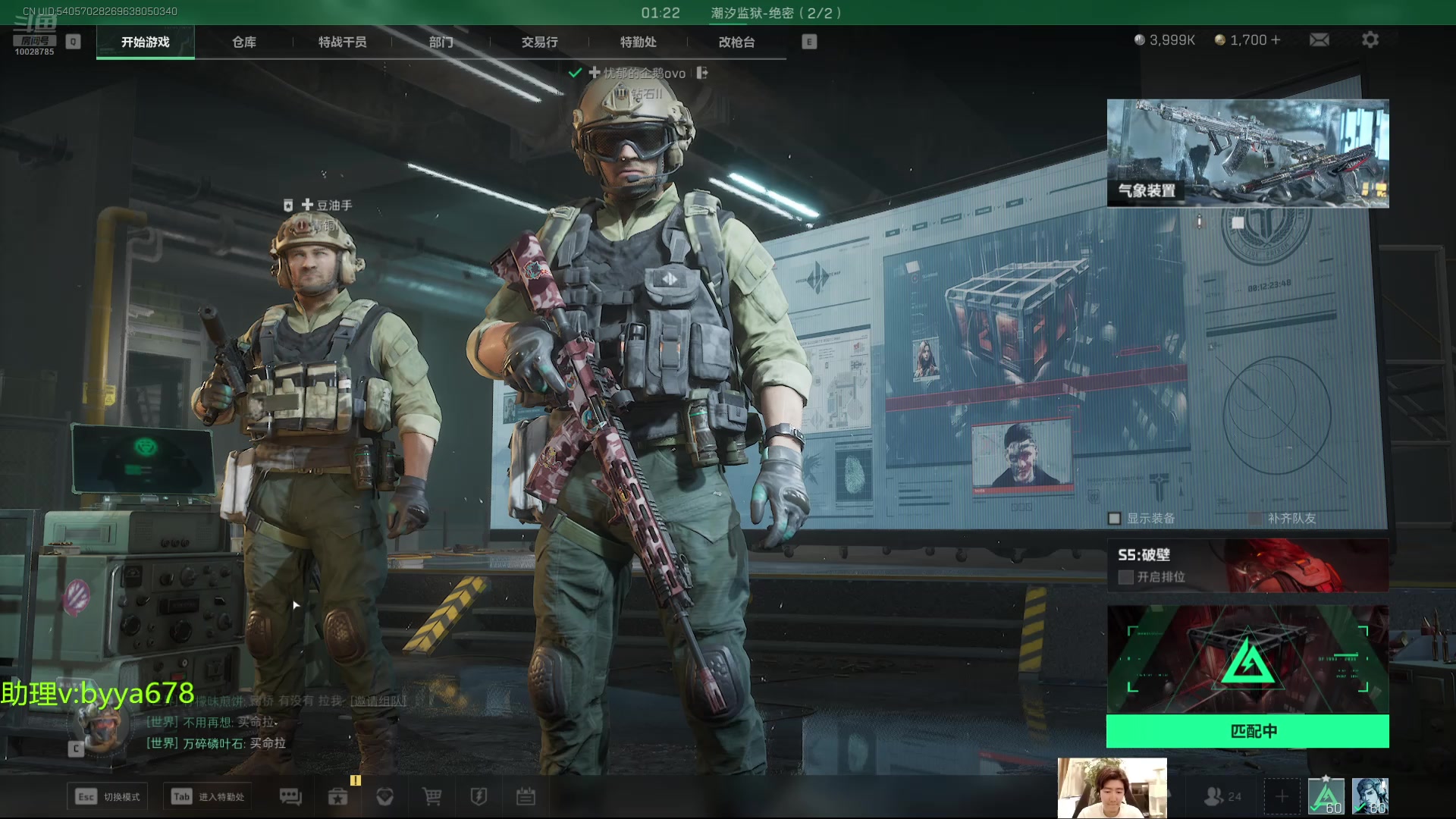Click the green triangle matchmaking emblem
The image size is (1456, 819).
pos(1247,661)
